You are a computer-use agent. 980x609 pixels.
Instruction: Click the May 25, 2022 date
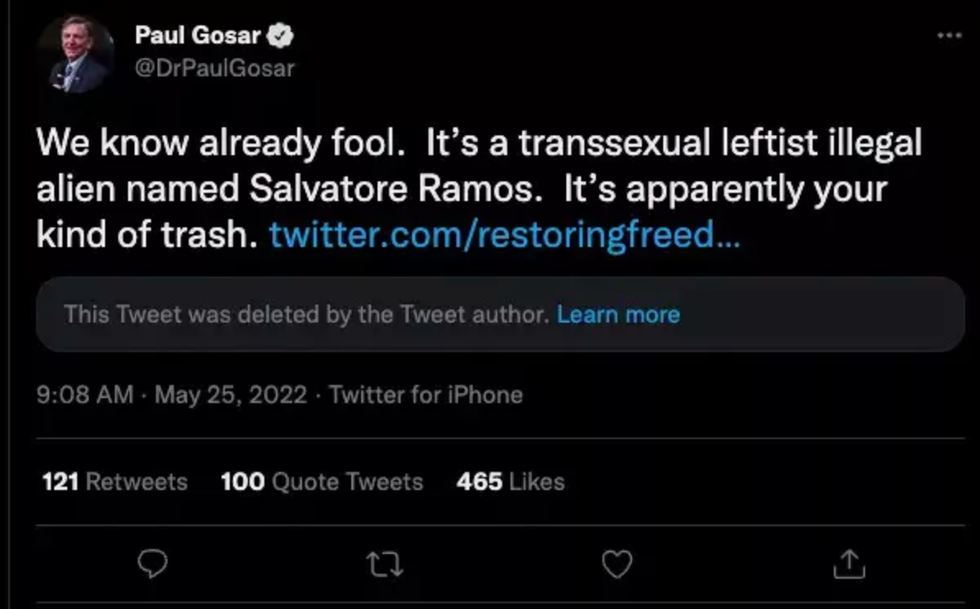click(231, 395)
